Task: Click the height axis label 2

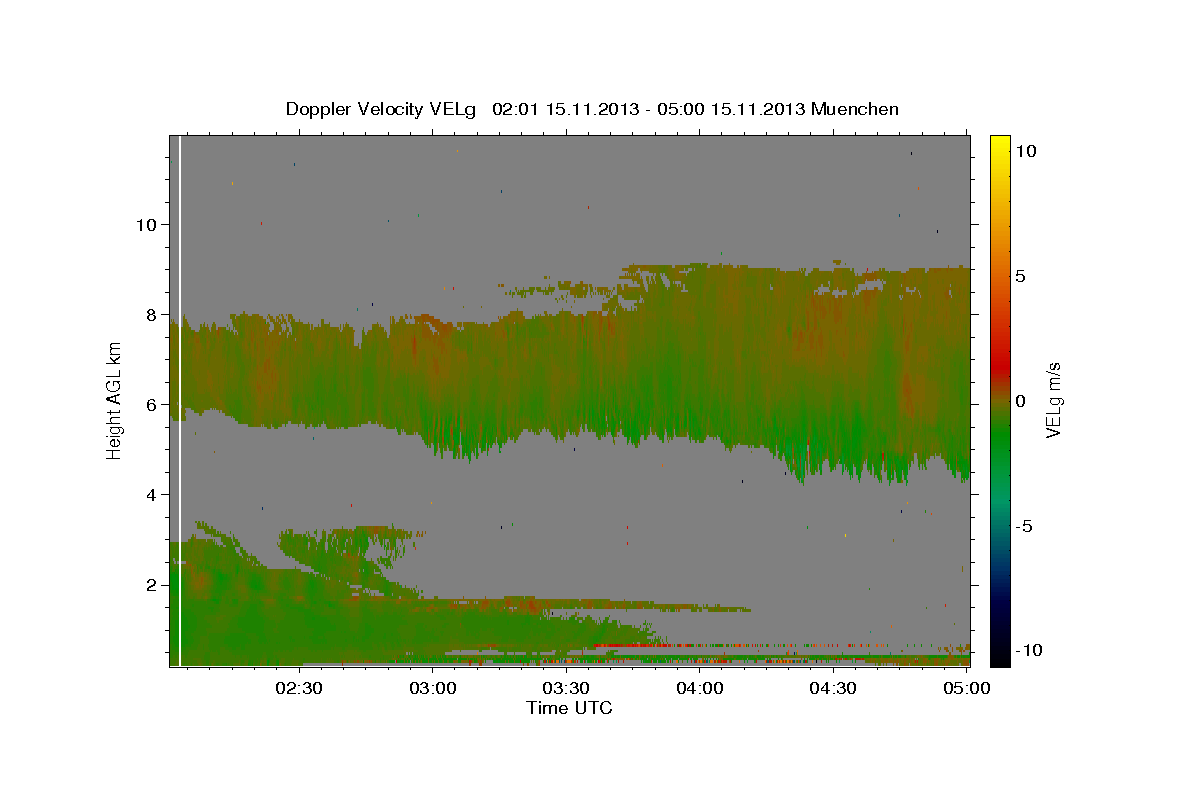Action: pyautogui.click(x=152, y=585)
